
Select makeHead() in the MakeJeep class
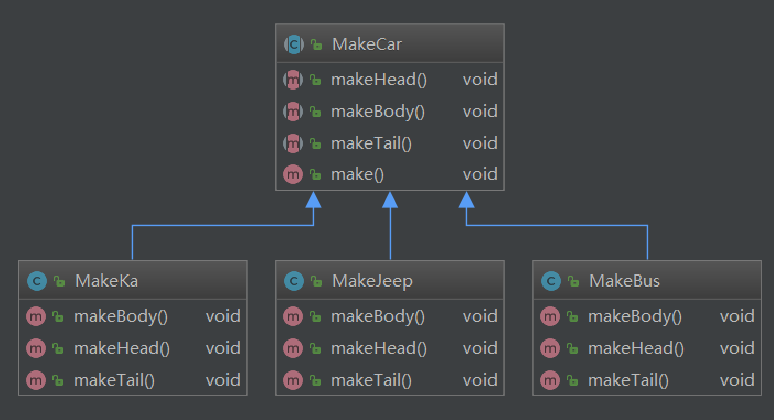coord(379,348)
